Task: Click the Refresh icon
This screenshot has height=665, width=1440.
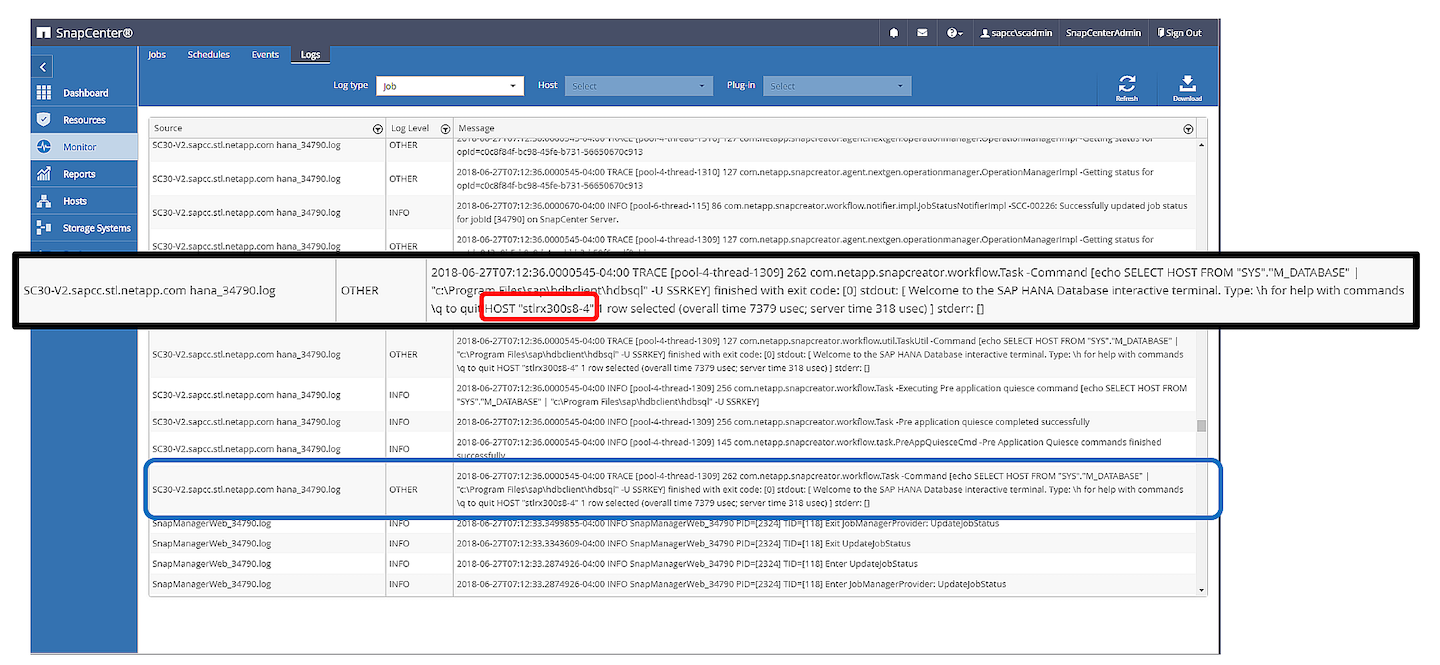Action: pyautogui.click(x=1126, y=84)
